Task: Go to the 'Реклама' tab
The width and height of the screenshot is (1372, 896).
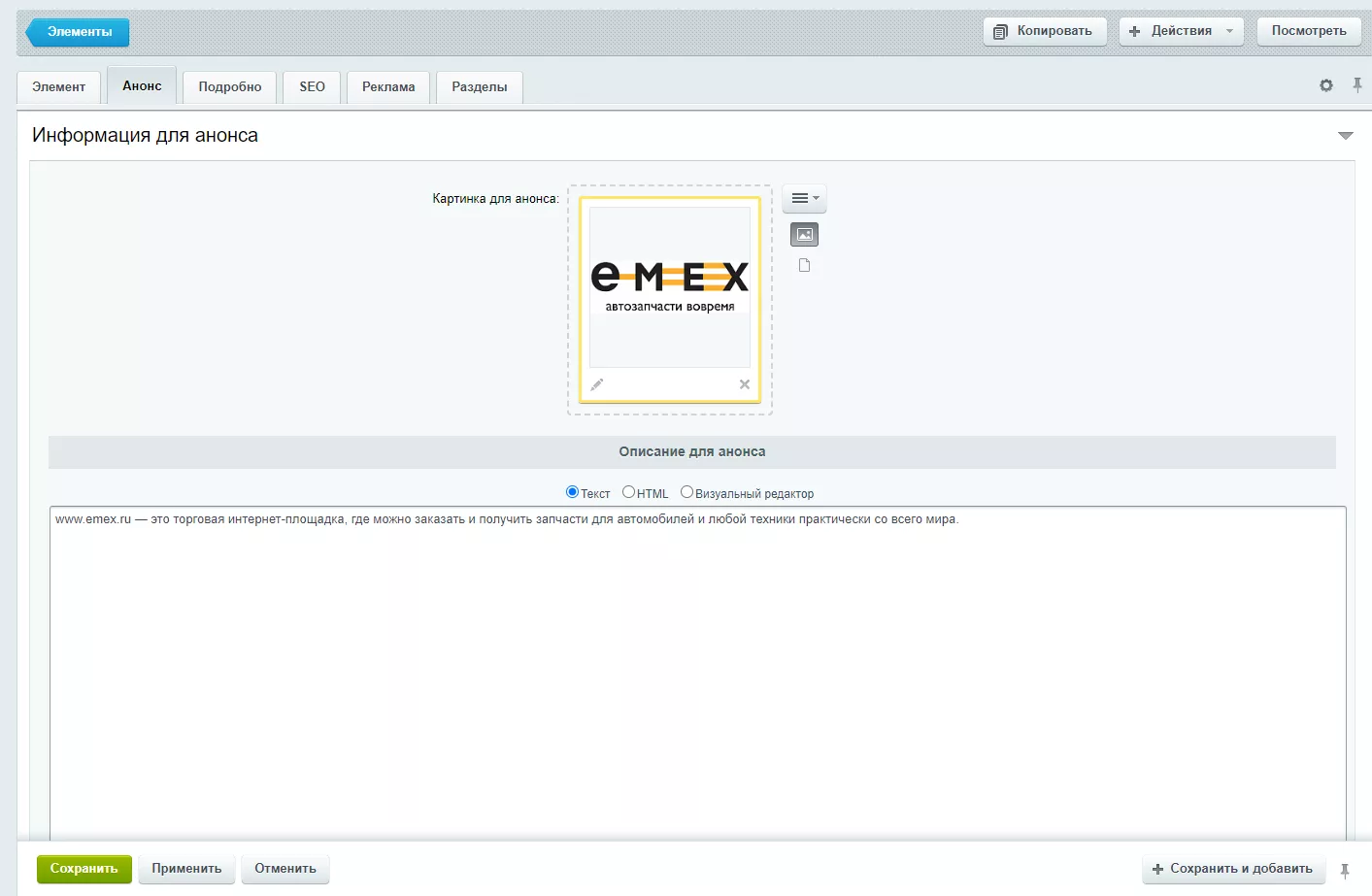Action: coord(388,87)
